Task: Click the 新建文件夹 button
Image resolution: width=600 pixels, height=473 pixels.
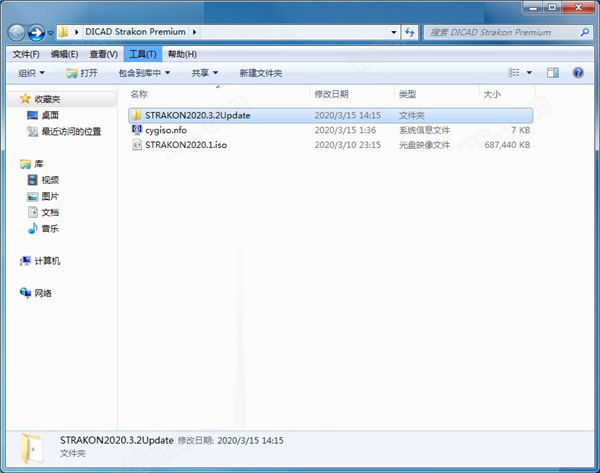Action: 261,73
